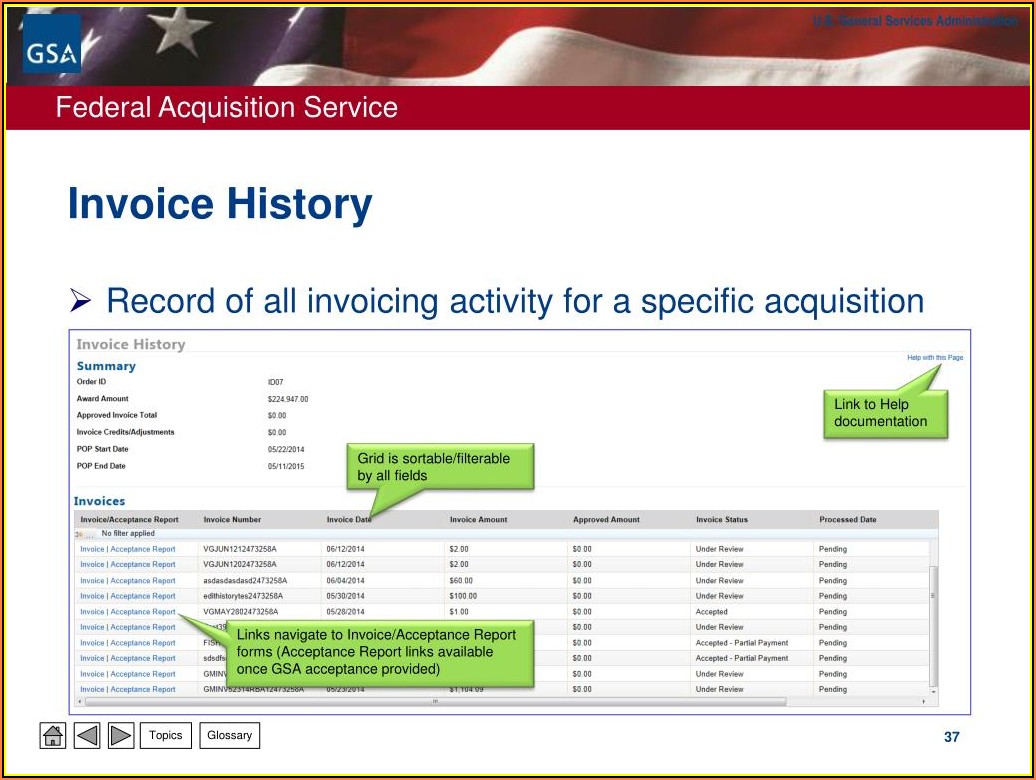Viewport: 1036px width, 780px height.
Task: Open Acceptance Report link for VGMAY2802473258A
Action: coord(143,612)
